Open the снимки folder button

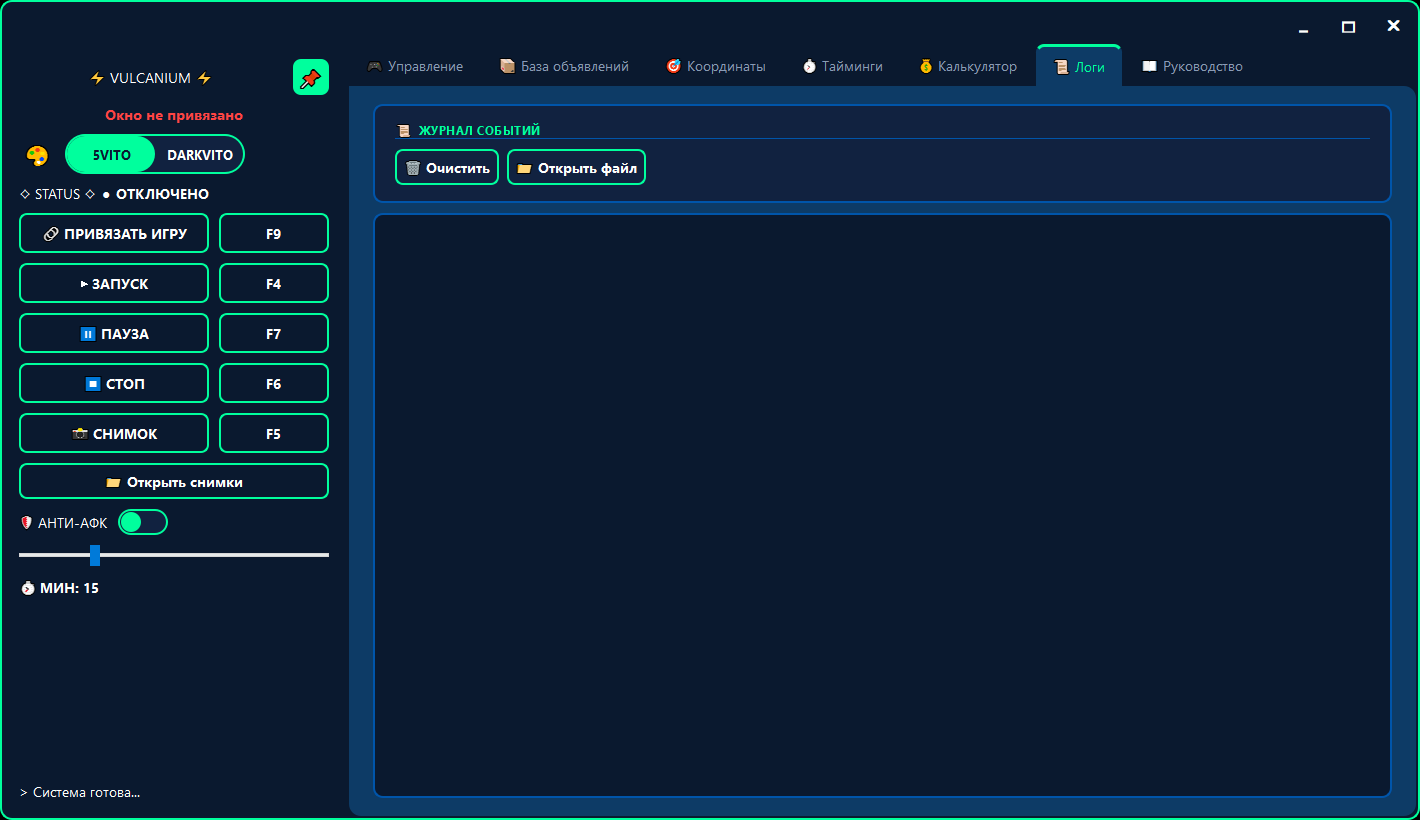174,481
